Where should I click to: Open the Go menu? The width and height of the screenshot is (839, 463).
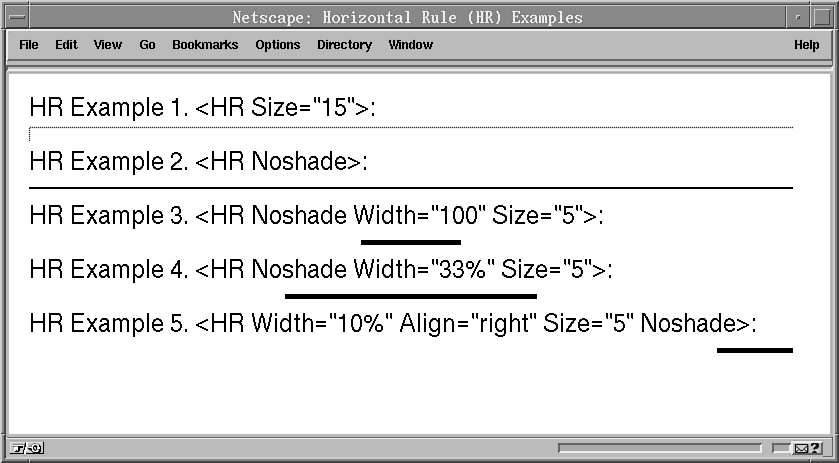tap(147, 45)
